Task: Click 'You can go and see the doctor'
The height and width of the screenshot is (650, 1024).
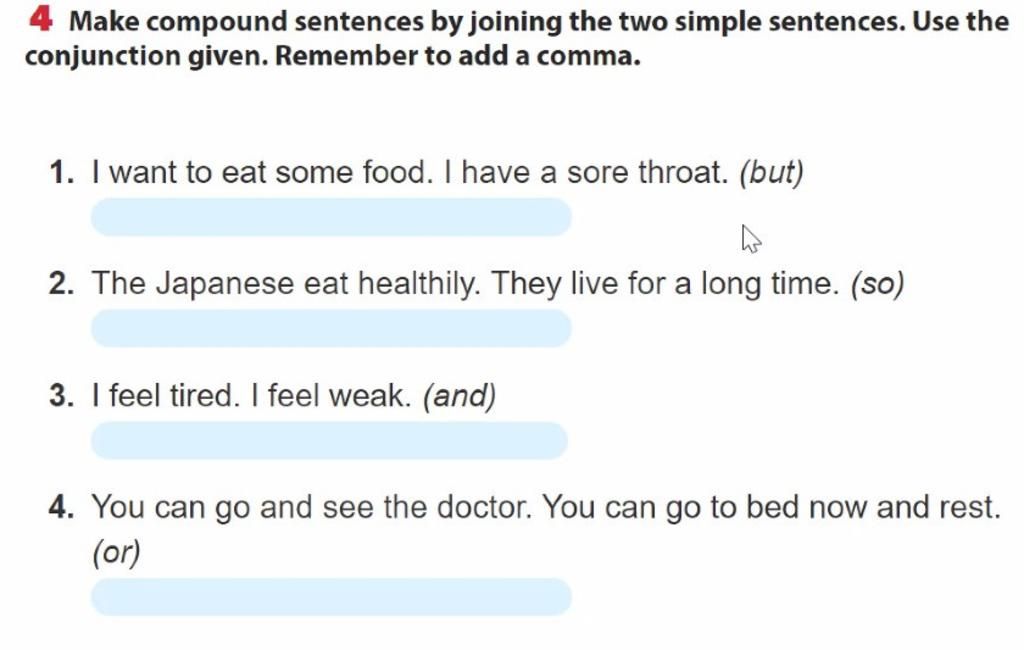Action: tap(312, 508)
